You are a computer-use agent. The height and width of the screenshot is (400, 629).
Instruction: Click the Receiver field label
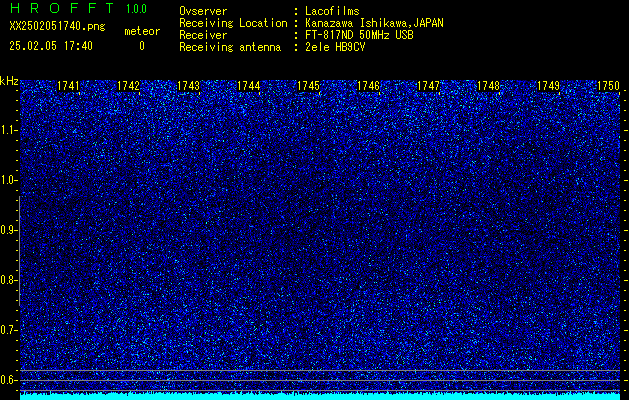[203, 35]
